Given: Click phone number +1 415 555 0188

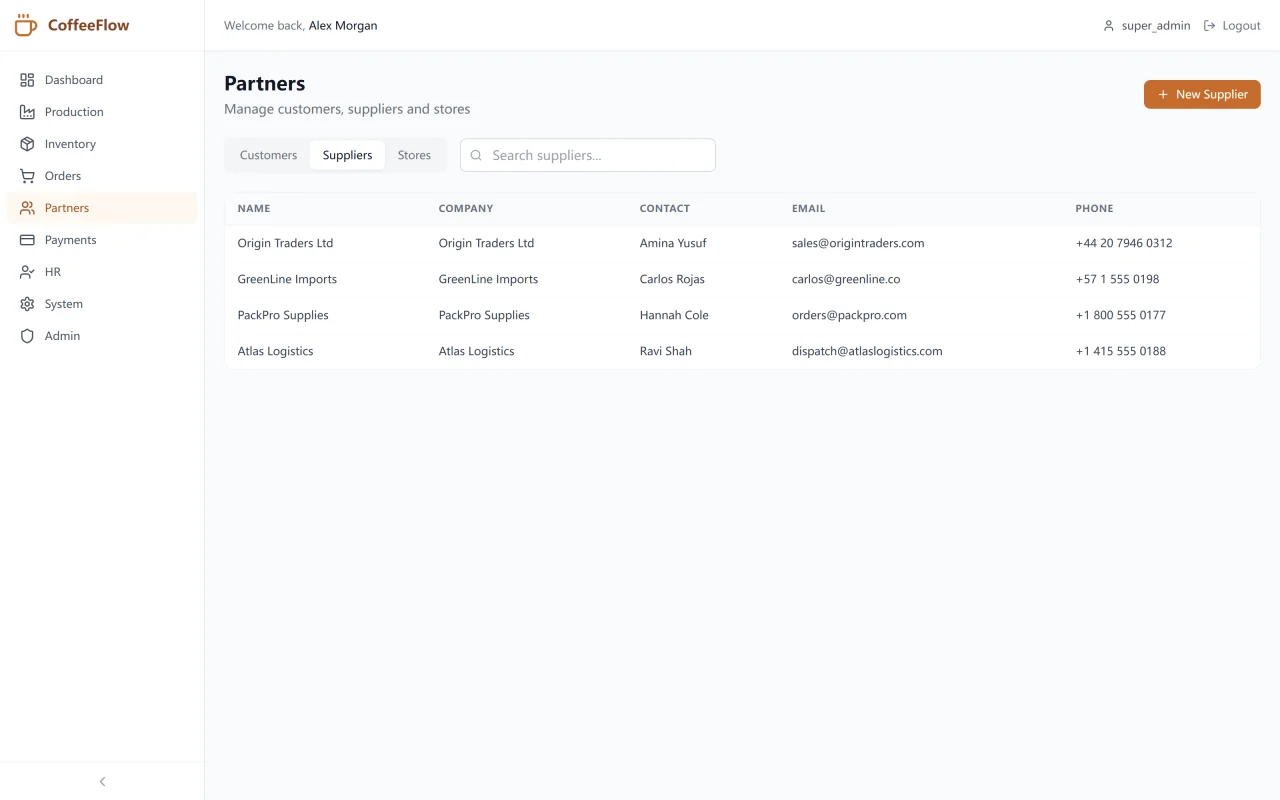Looking at the screenshot, I should (1121, 351).
